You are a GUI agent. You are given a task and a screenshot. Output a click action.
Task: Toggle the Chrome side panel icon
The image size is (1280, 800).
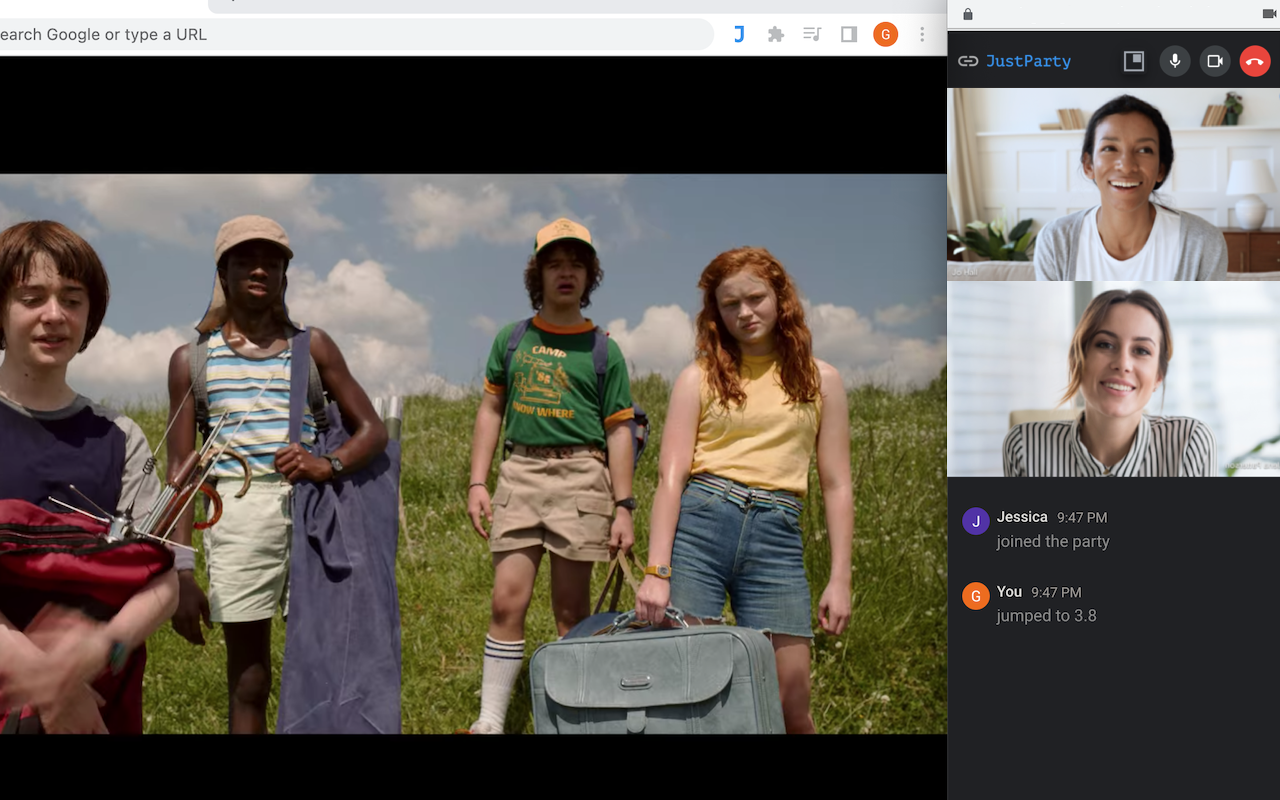pyautogui.click(x=849, y=34)
